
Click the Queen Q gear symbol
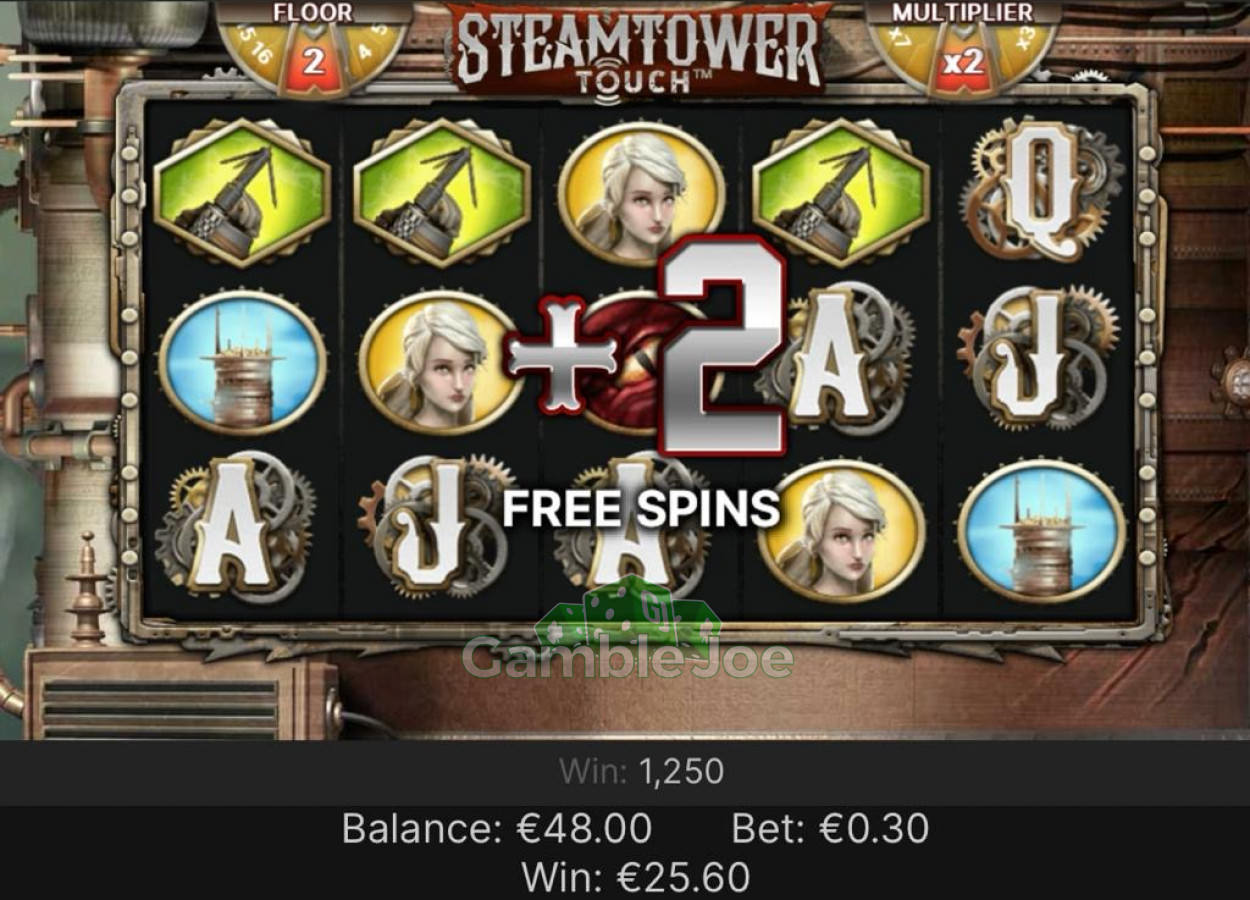point(1042,192)
